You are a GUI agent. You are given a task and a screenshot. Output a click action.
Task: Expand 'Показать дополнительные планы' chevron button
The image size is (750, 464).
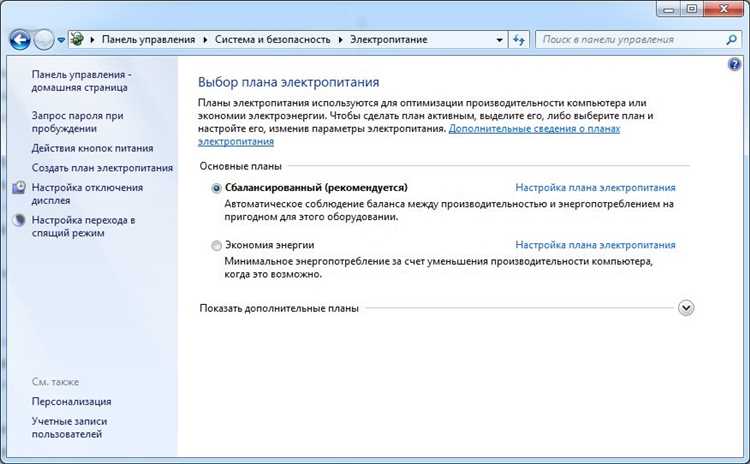[x=686, y=308]
